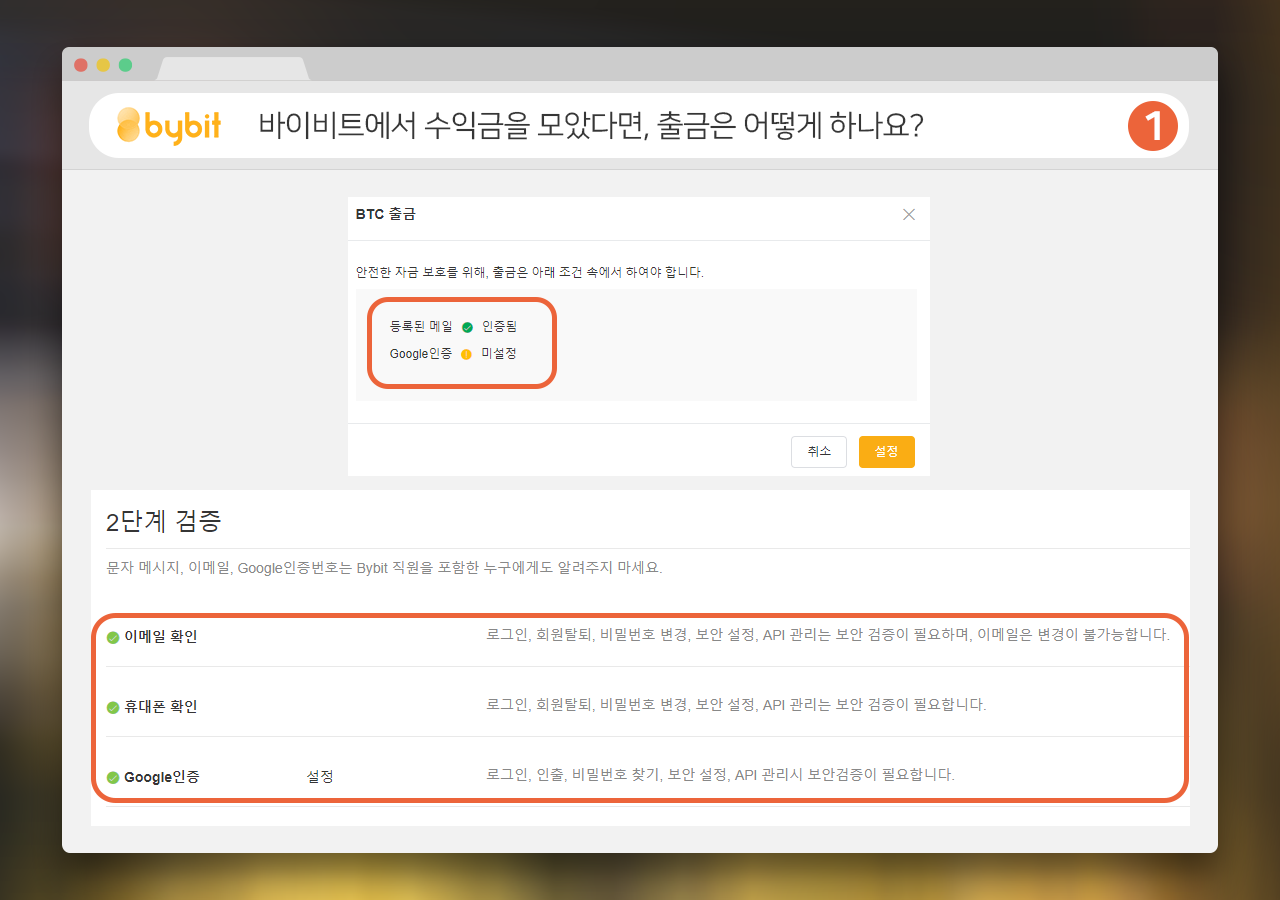Click the BTC 출금 dialog title
The width and height of the screenshot is (1280, 900).
click(387, 214)
